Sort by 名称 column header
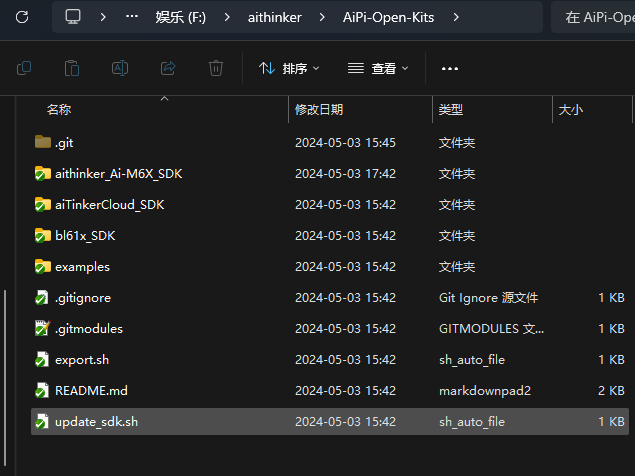 [x=59, y=109]
